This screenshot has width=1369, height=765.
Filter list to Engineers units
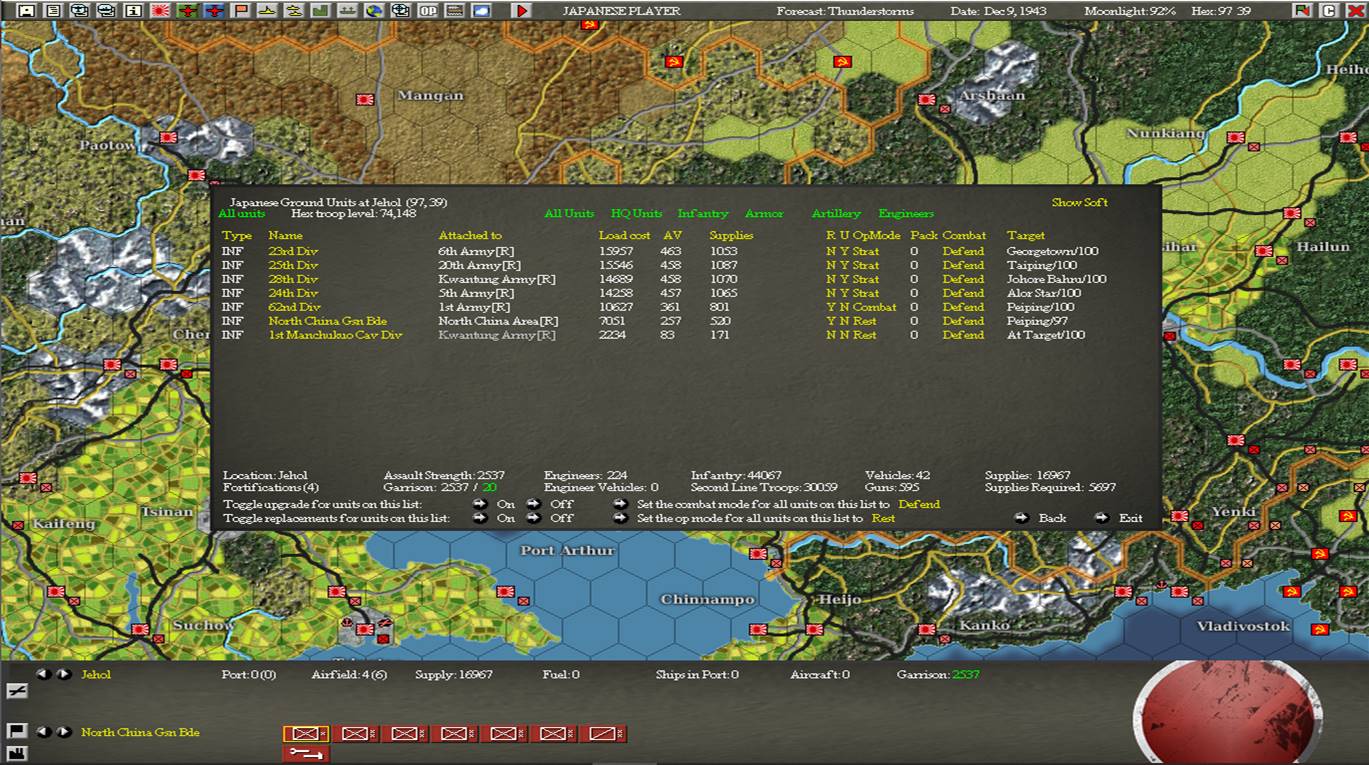pyautogui.click(x=906, y=213)
